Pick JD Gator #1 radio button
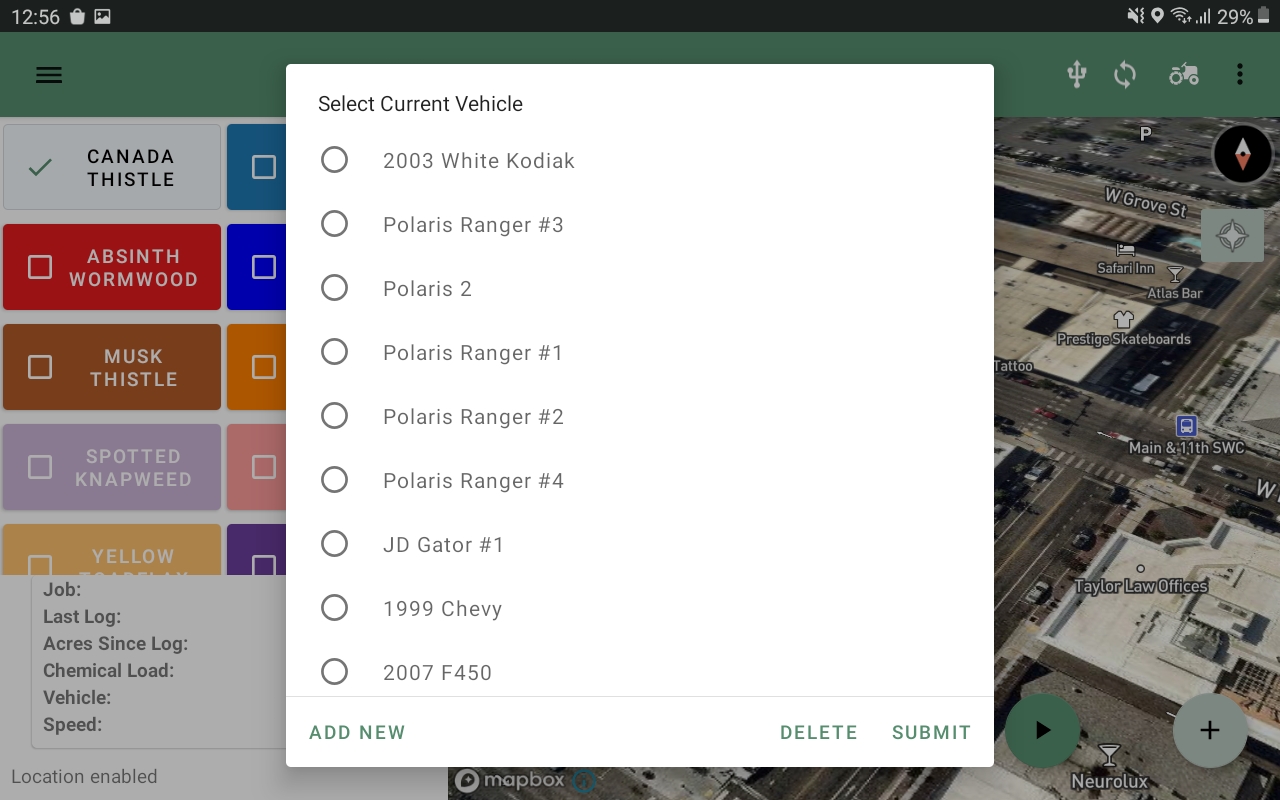Screen dimensions: 1280x800 pos(334,544)
